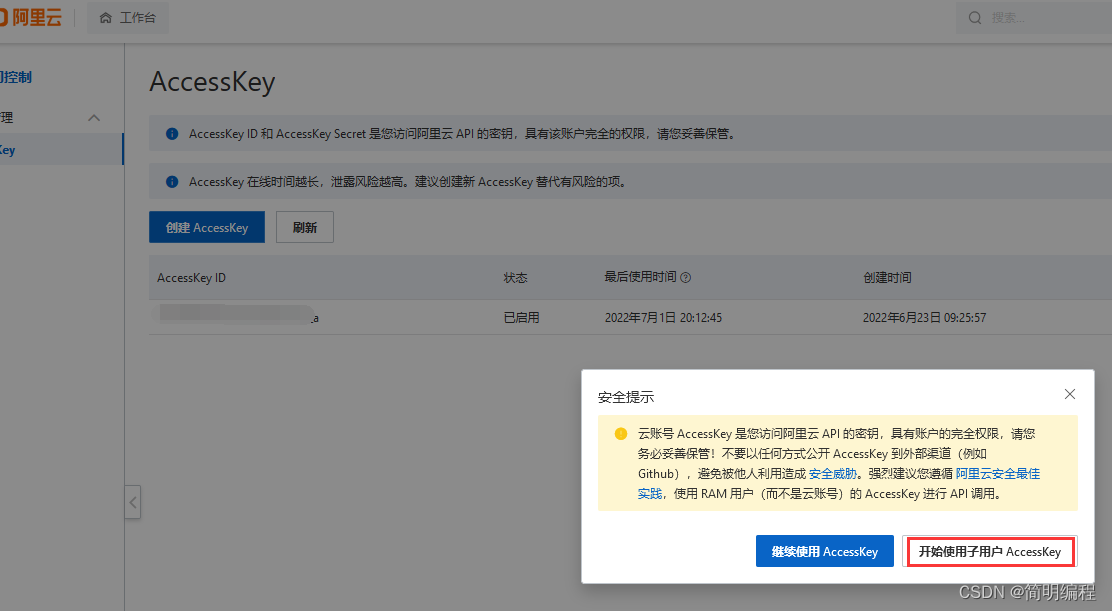The width and height of the screenshot is (1112, 611).
Task: Click the info icon in second notice banner
Action: tap(172, 182)
